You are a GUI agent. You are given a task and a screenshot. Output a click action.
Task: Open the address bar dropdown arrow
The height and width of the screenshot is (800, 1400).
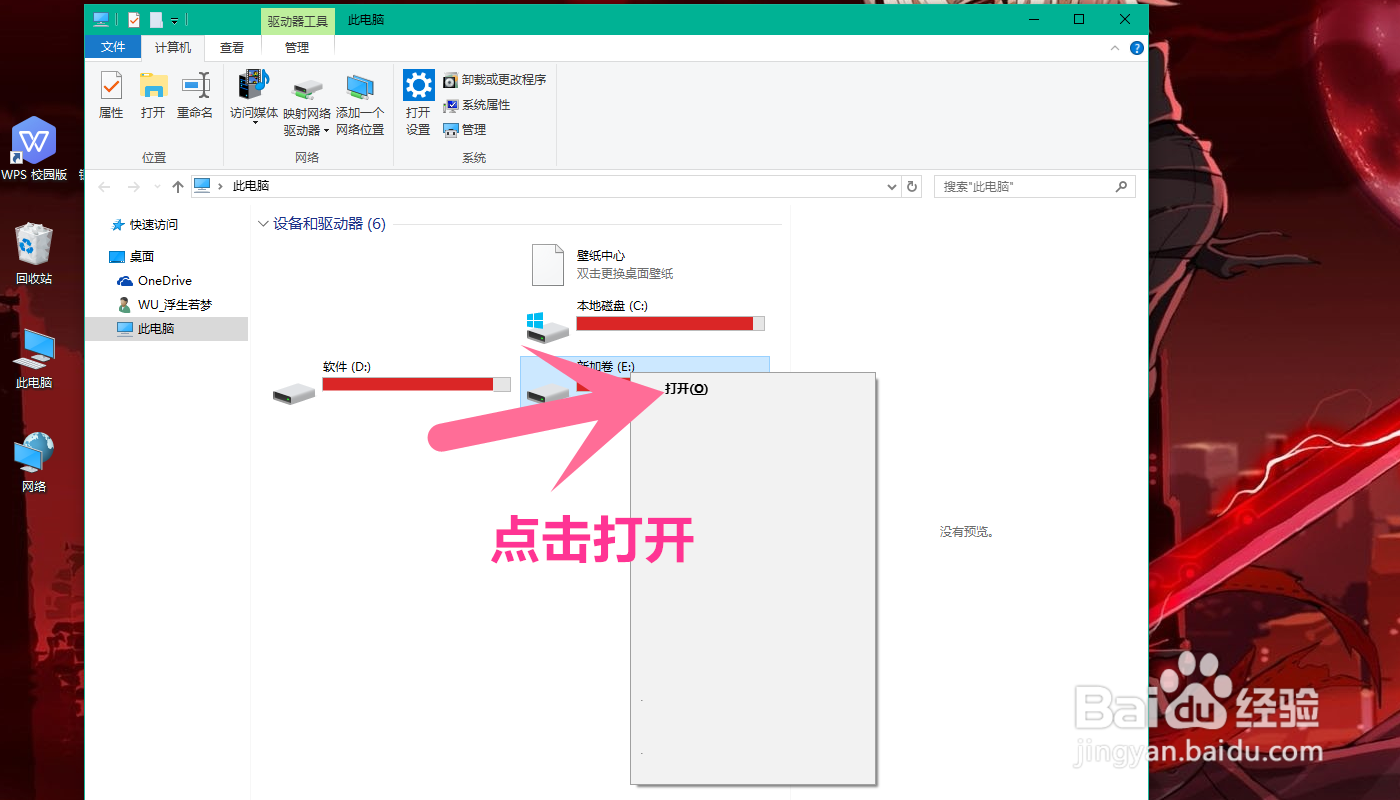tap(891, 186)
